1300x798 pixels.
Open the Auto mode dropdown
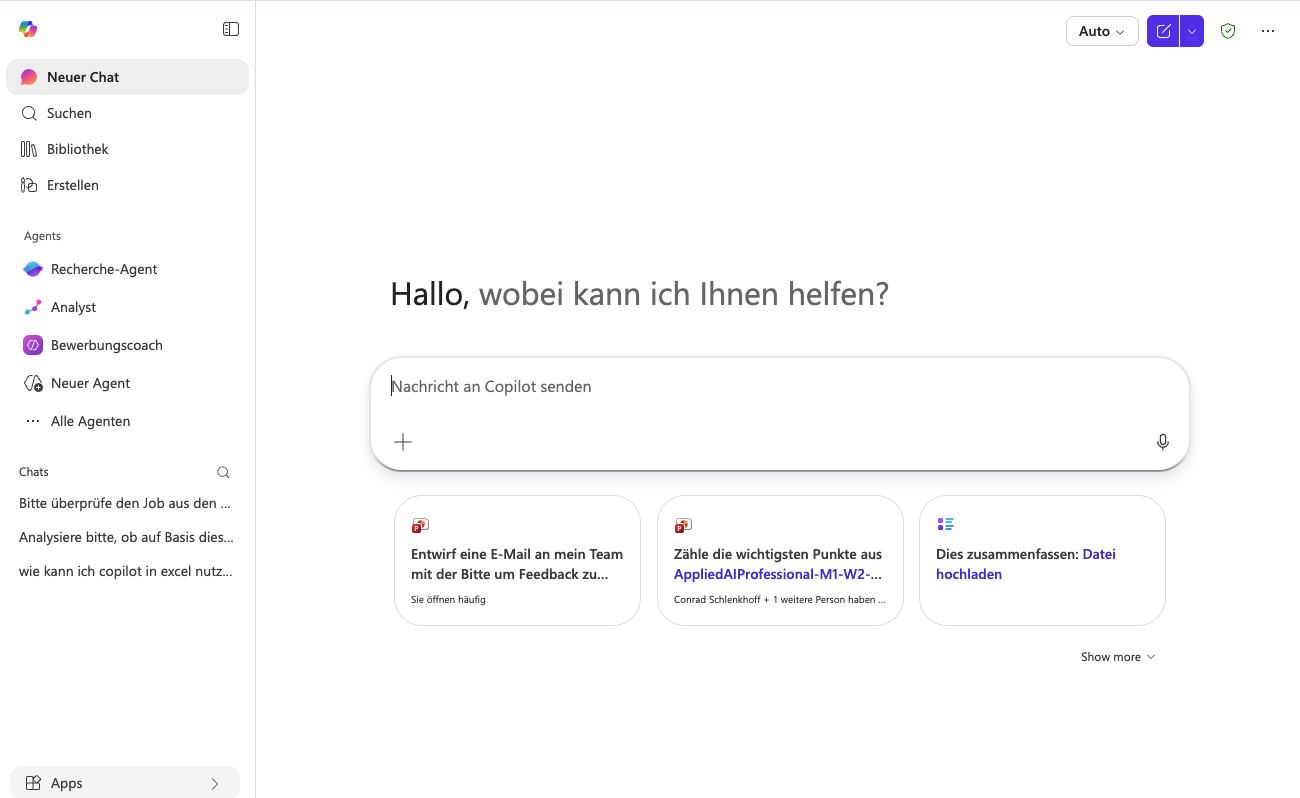1102,31
